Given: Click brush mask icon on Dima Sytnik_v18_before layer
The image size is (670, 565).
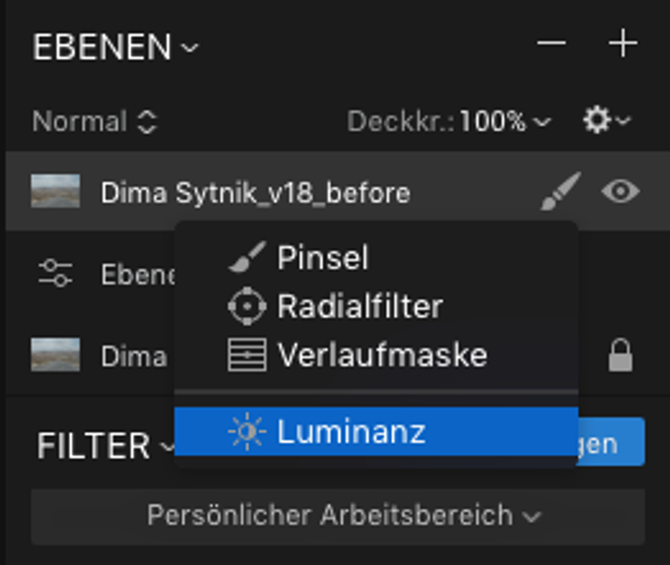Looking at the screenshot, I should [x=561, y=191].
